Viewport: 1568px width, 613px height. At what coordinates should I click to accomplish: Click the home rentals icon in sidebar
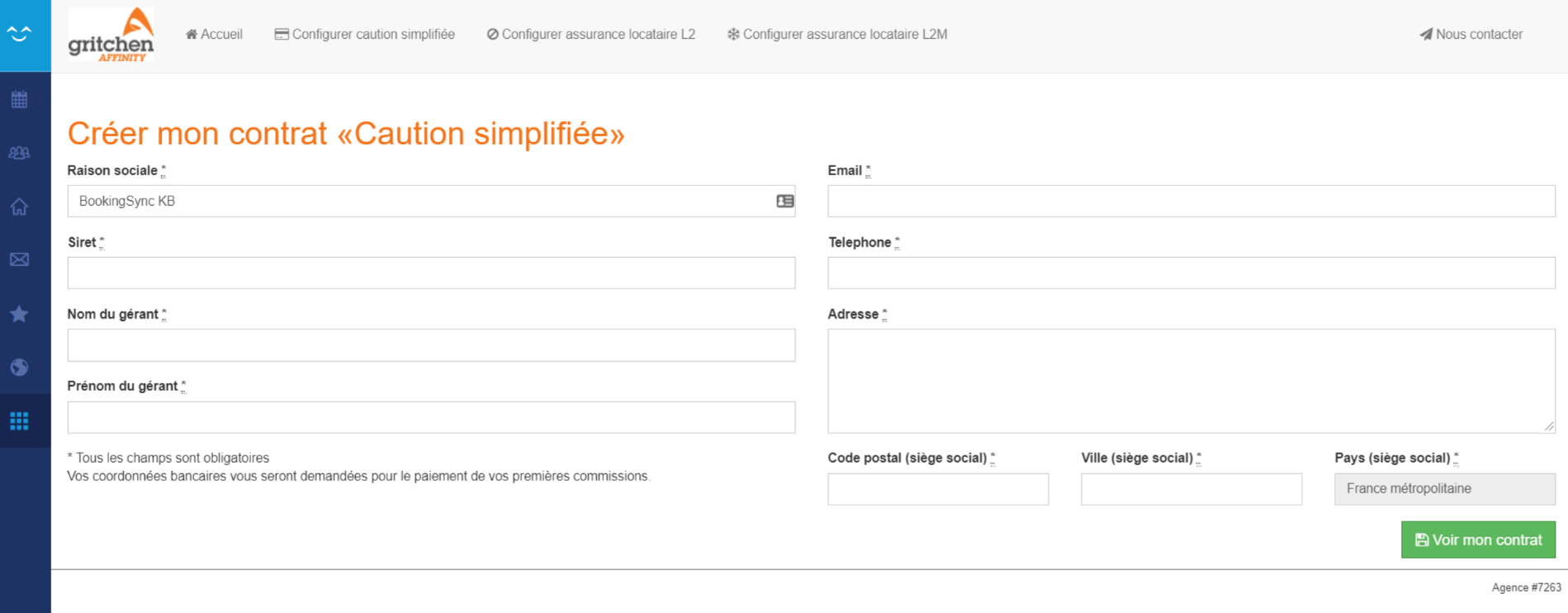[19, 207]
